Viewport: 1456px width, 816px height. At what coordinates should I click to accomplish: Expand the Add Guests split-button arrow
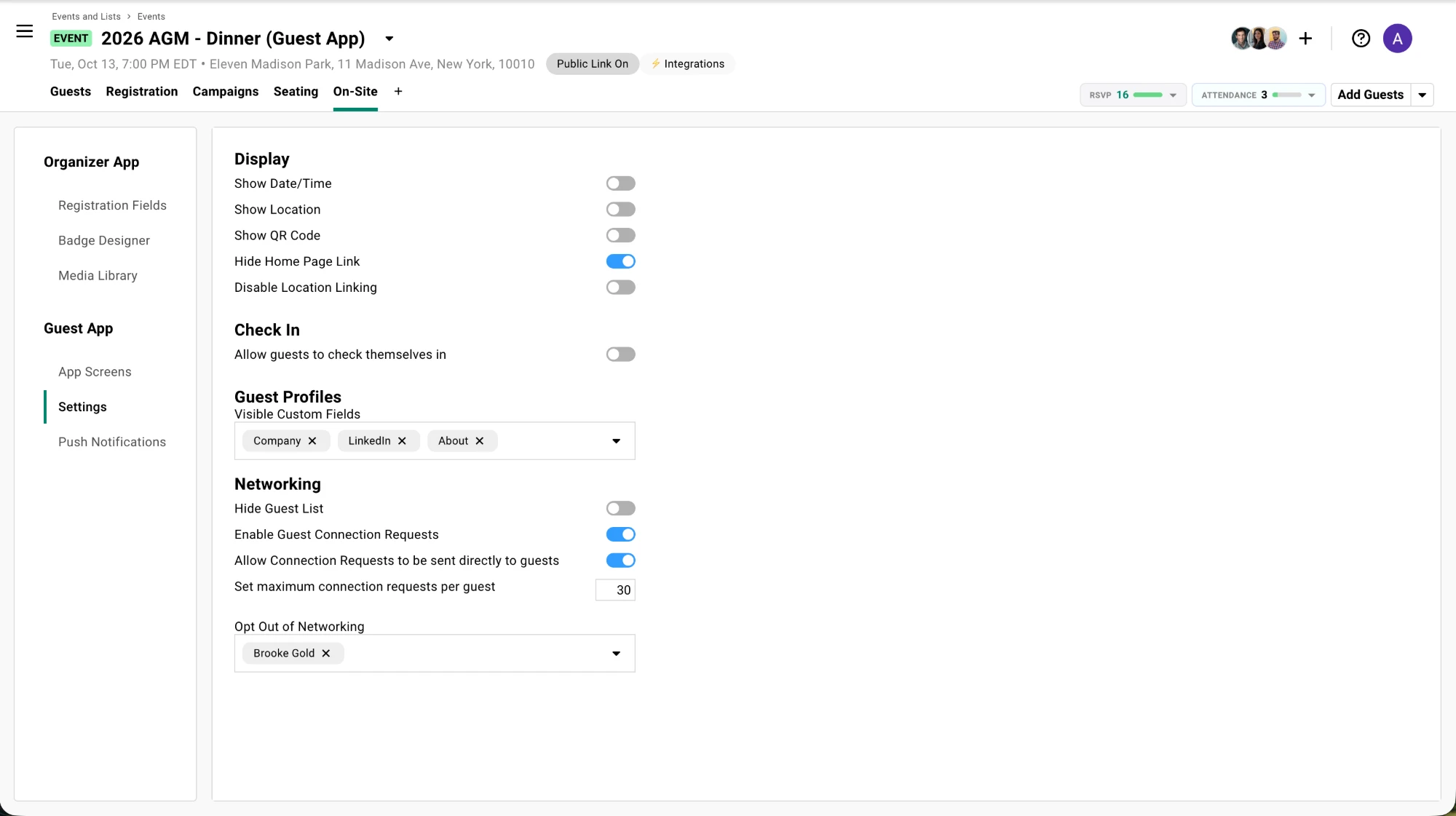(x=1422, y=95)
